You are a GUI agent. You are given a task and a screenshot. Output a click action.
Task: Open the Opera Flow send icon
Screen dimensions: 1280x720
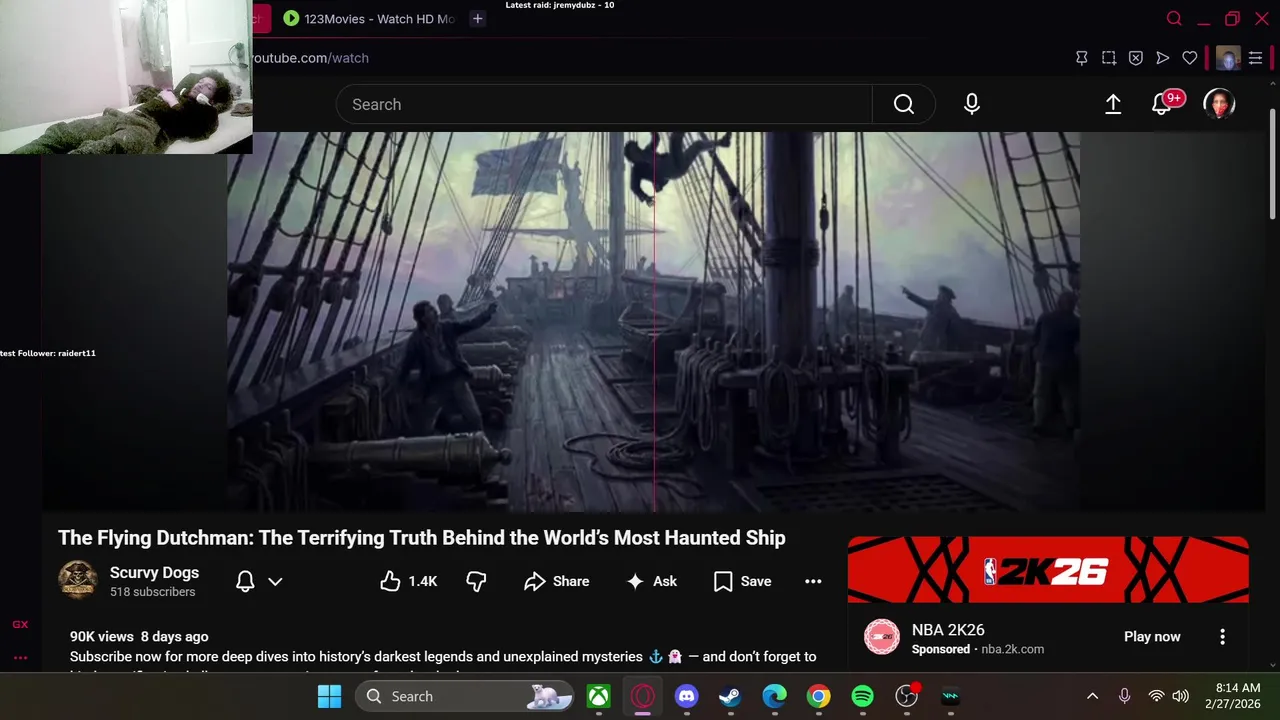1162,58
